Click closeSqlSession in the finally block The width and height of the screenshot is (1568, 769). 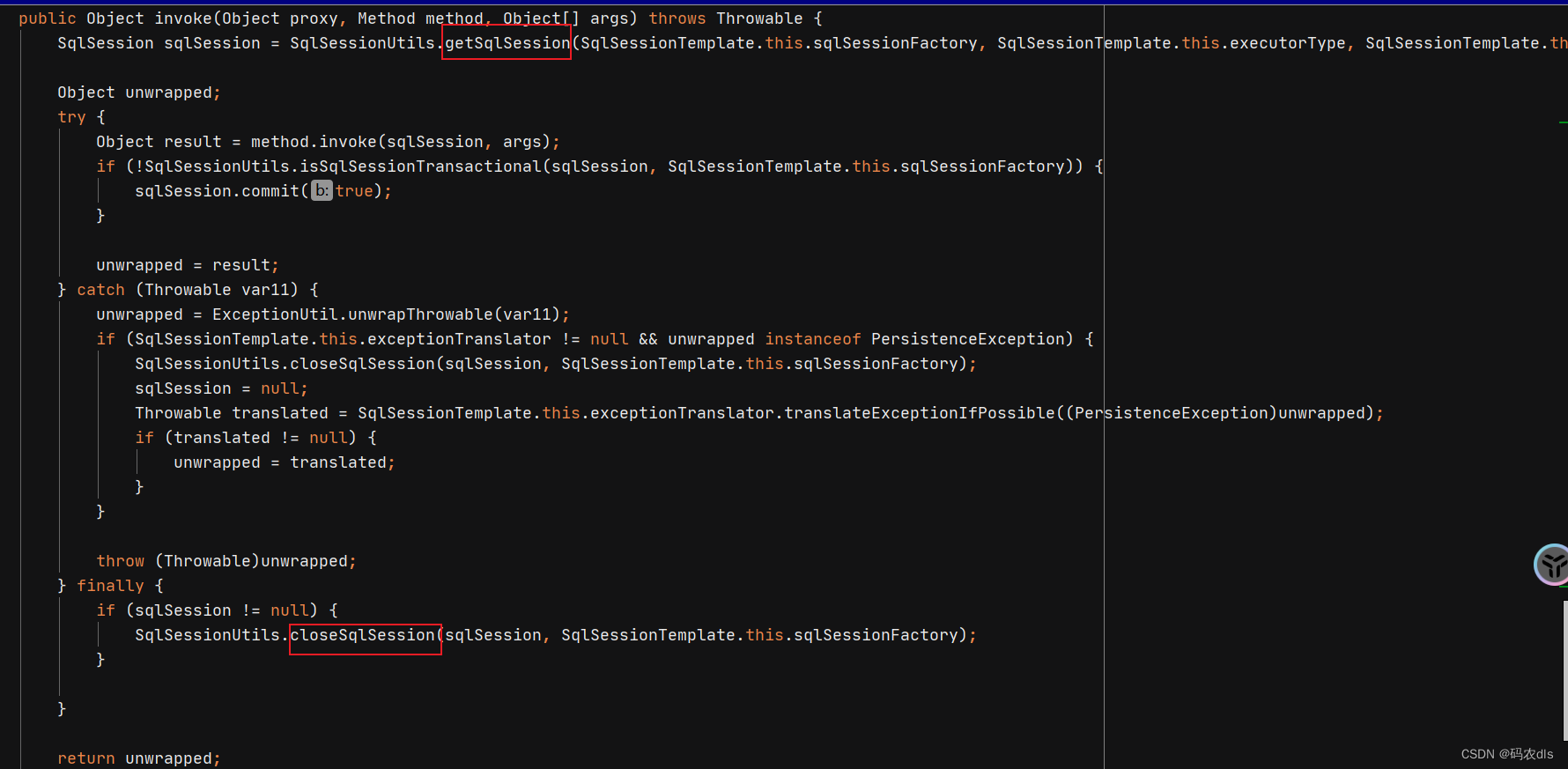(363, 635)
